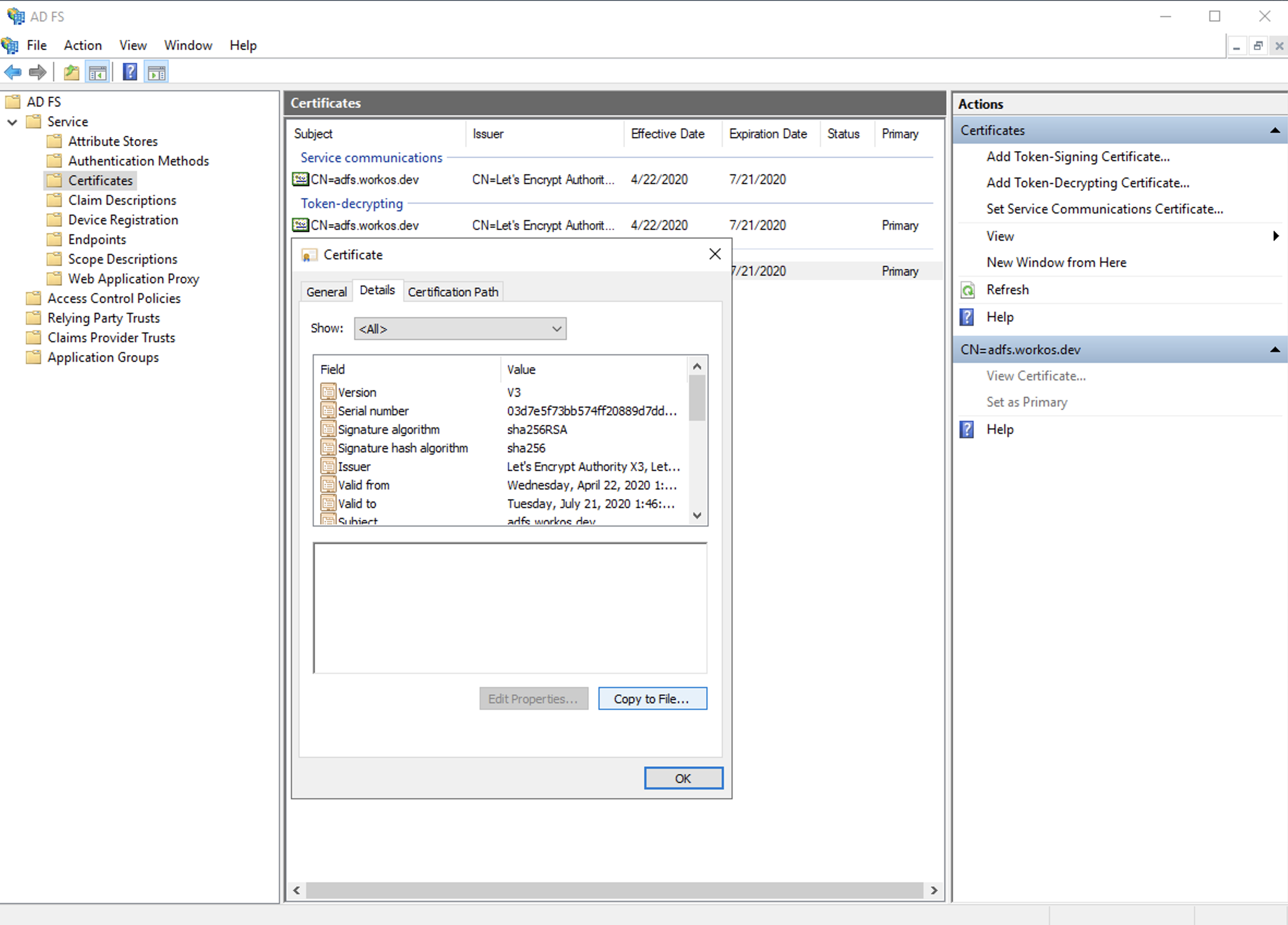This screenshot has height=925, width=1288.
Task: Click the horizontal scrollbar right arrow
Action: (934, 890)
